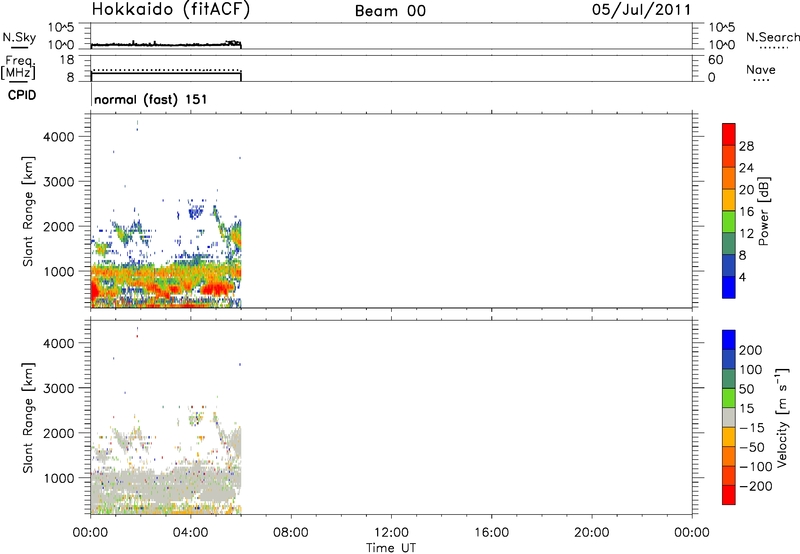The image size is (800, 554).
Task: Click '4000' range tick in power panel
Action: point(59,137)
